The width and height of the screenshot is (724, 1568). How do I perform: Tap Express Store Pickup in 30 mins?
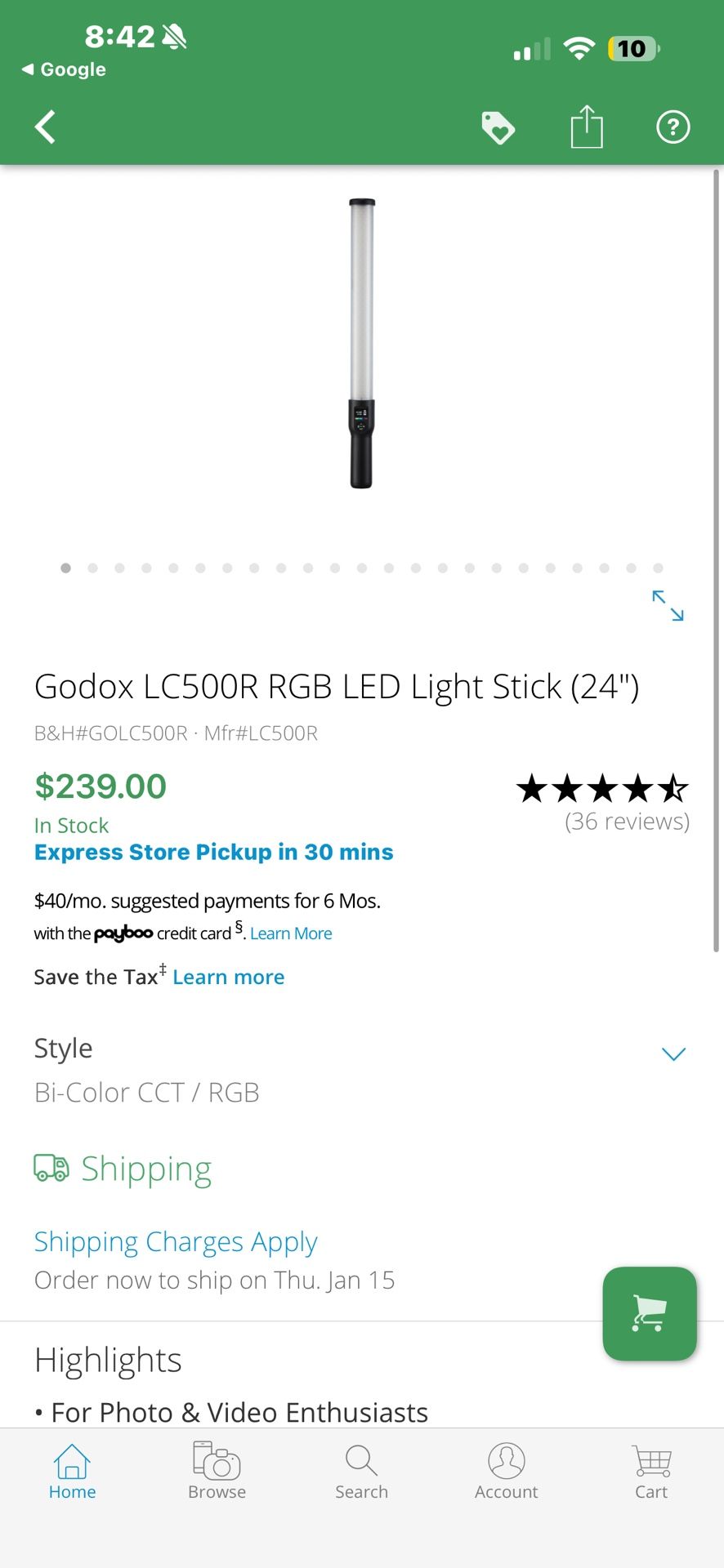pyautogui.click(x=213, y=852)
